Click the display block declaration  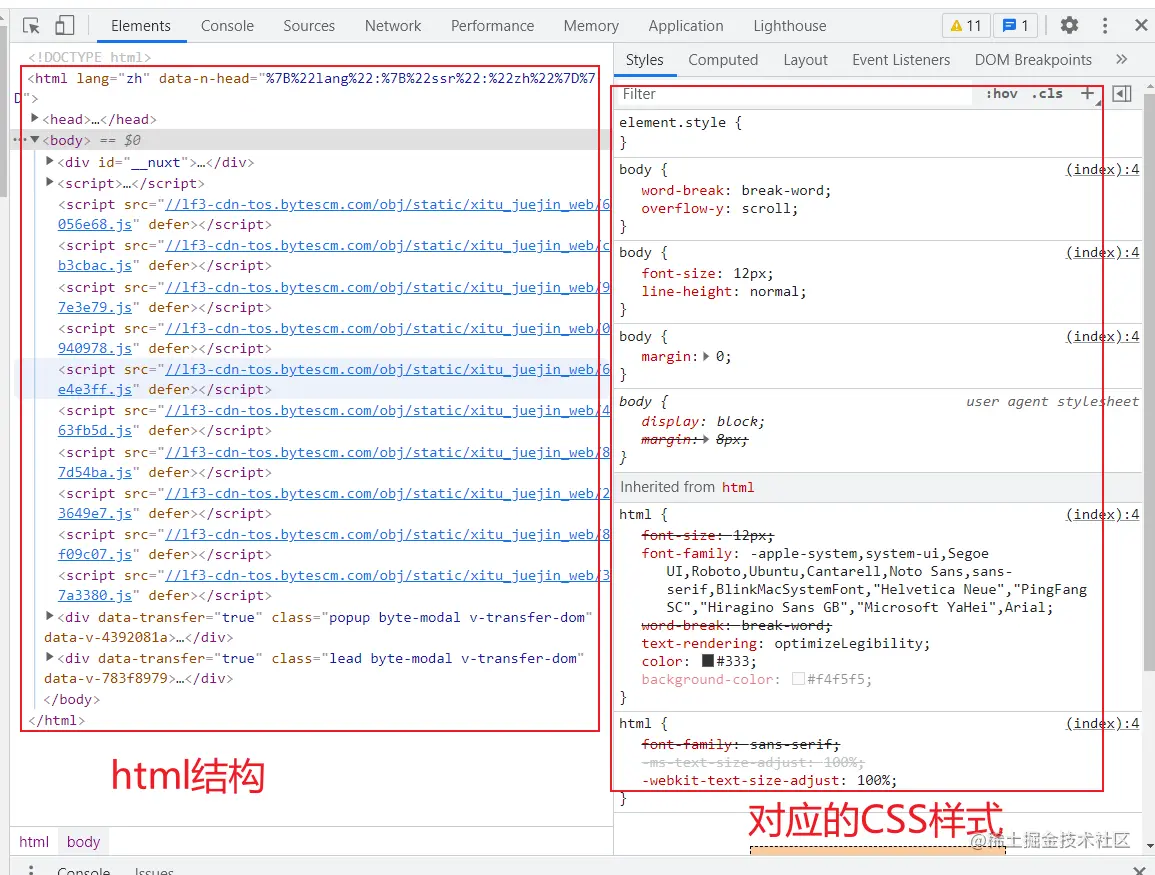703,422
